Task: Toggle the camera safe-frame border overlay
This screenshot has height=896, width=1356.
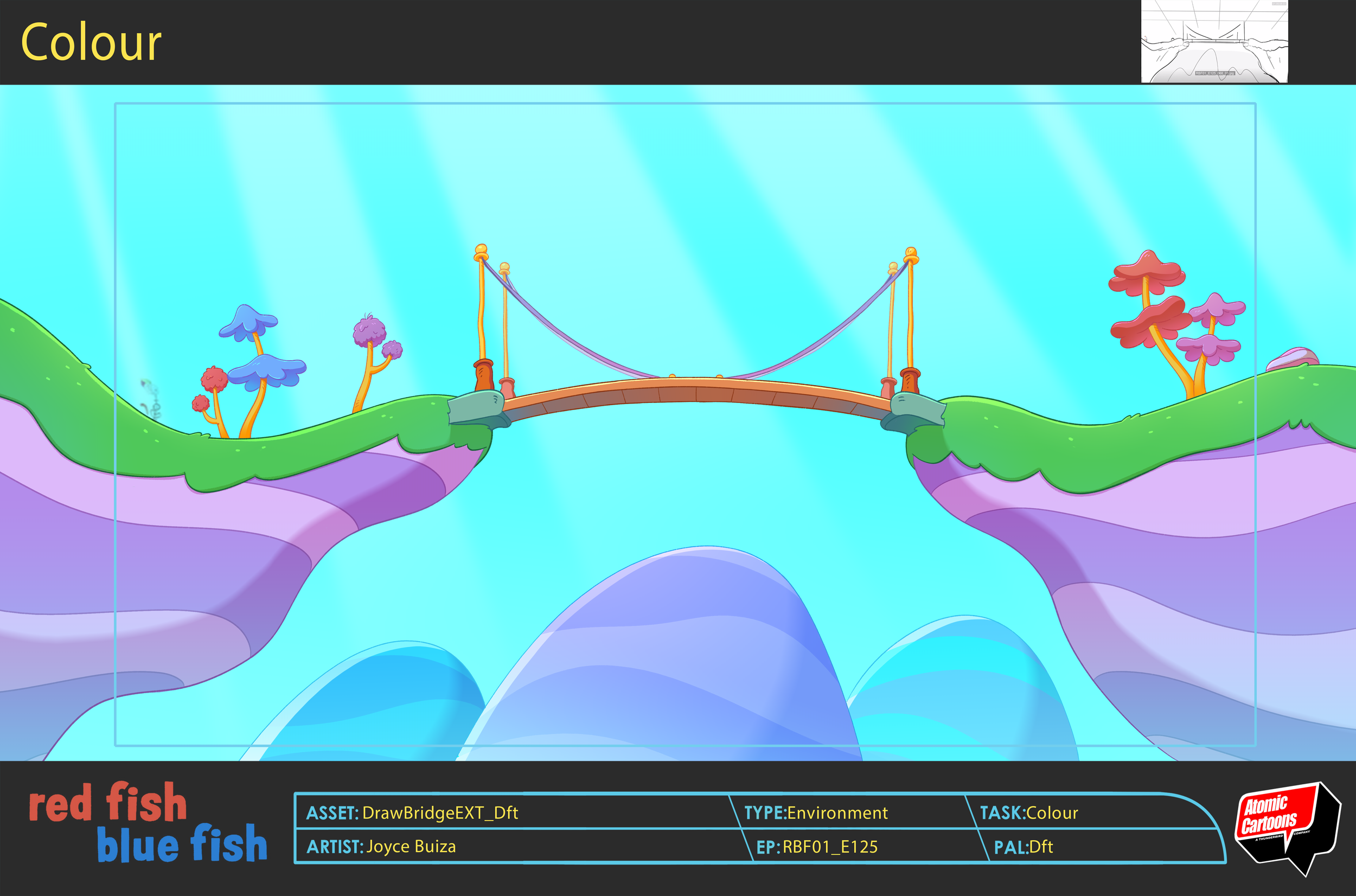Action: coord(686,104)
